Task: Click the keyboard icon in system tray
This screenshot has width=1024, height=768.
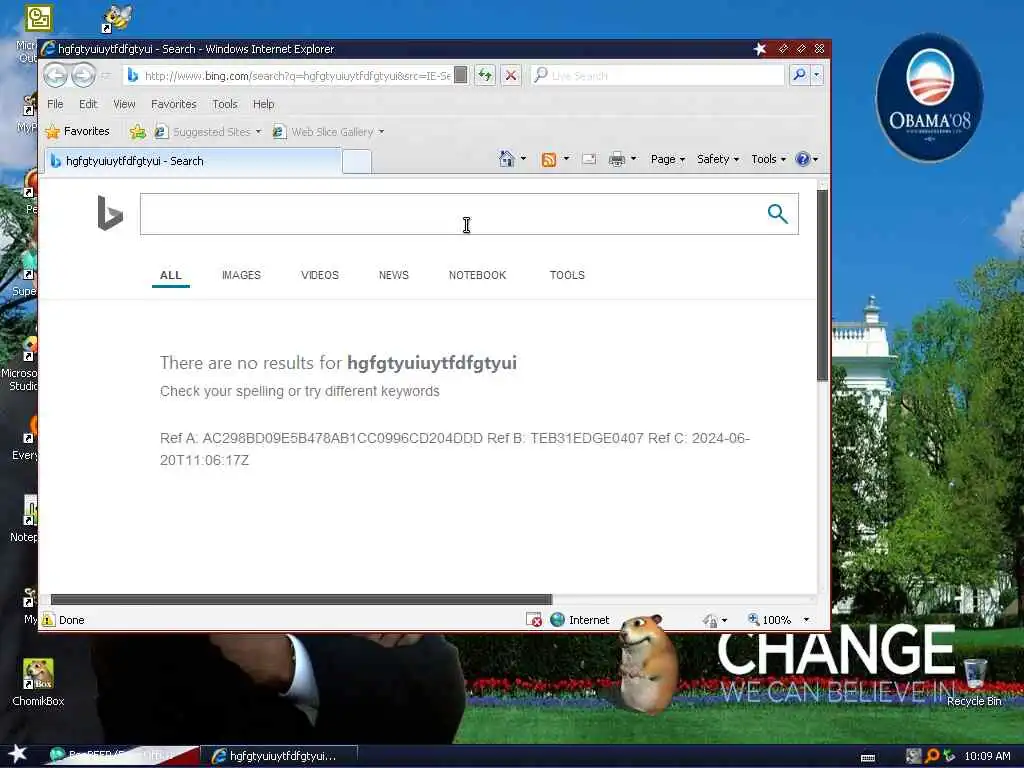Action: click(x=868, y=758)
